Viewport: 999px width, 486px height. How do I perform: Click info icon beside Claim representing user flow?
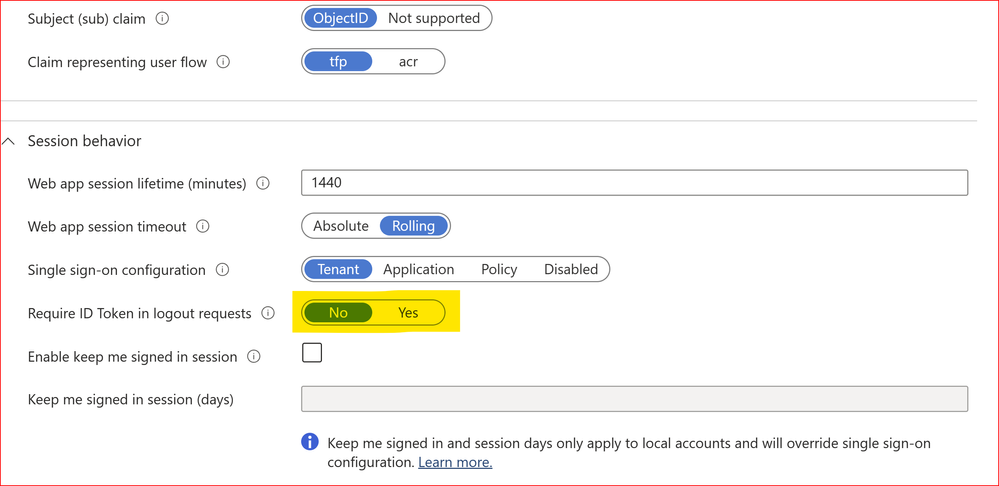click(x=223, y=62)
